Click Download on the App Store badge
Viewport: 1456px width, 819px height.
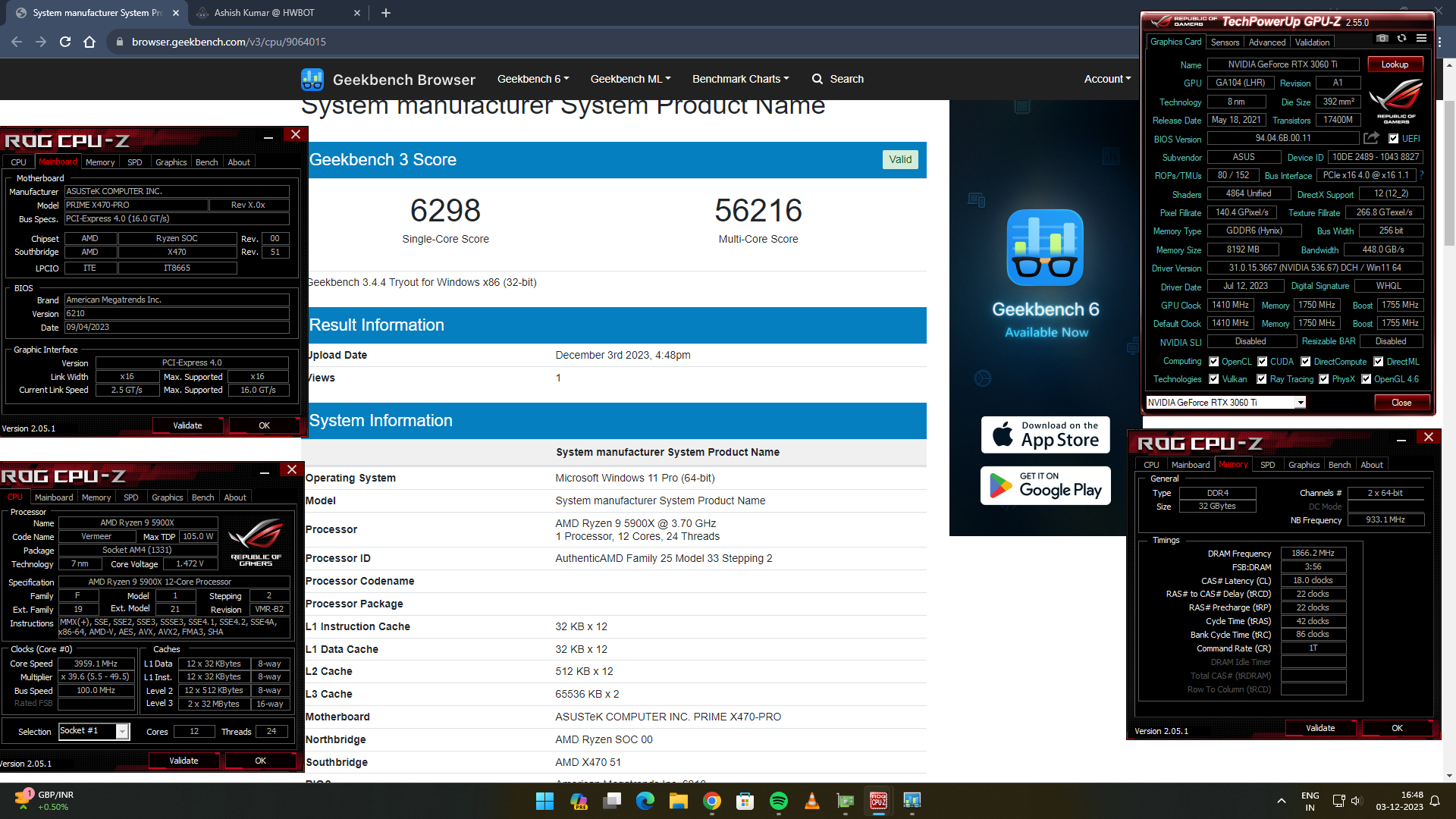coord(1045,435)
